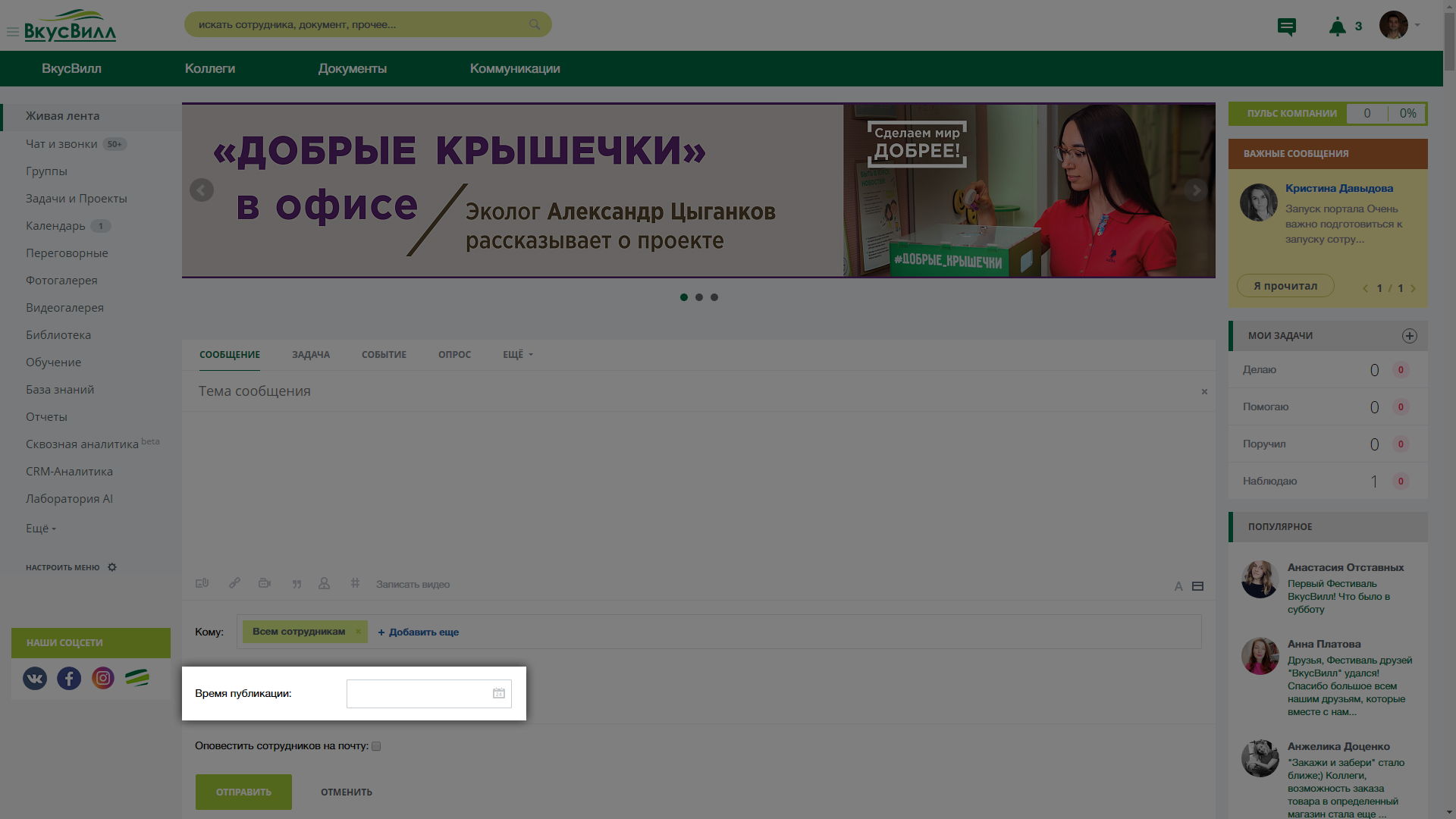Screen dimensions: 1456x819
Task: Open Анастасия Отставных popular post
Action: point(1345,567)
